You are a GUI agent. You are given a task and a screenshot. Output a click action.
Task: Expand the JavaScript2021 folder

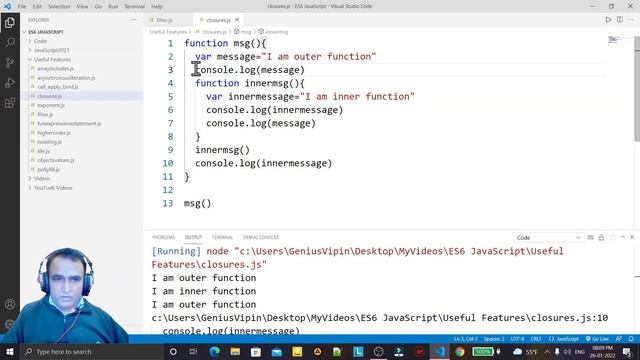click(51, 50)
